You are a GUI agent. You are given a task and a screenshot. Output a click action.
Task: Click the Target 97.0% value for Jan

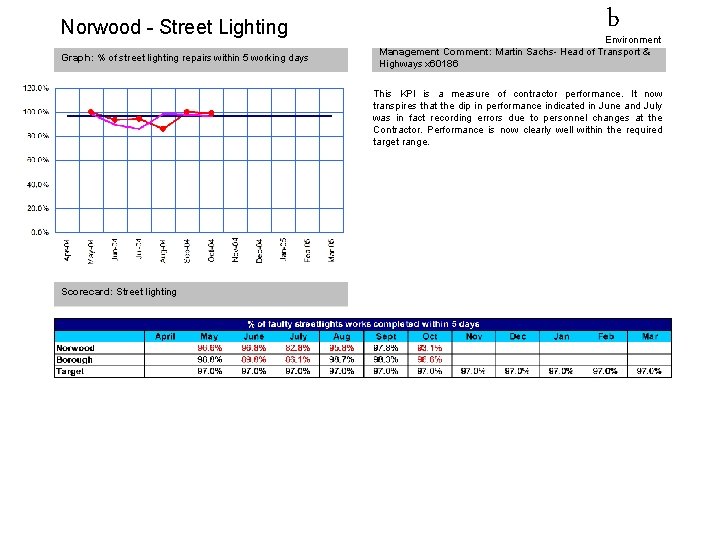pyautogui.click(x=561, y=371)
